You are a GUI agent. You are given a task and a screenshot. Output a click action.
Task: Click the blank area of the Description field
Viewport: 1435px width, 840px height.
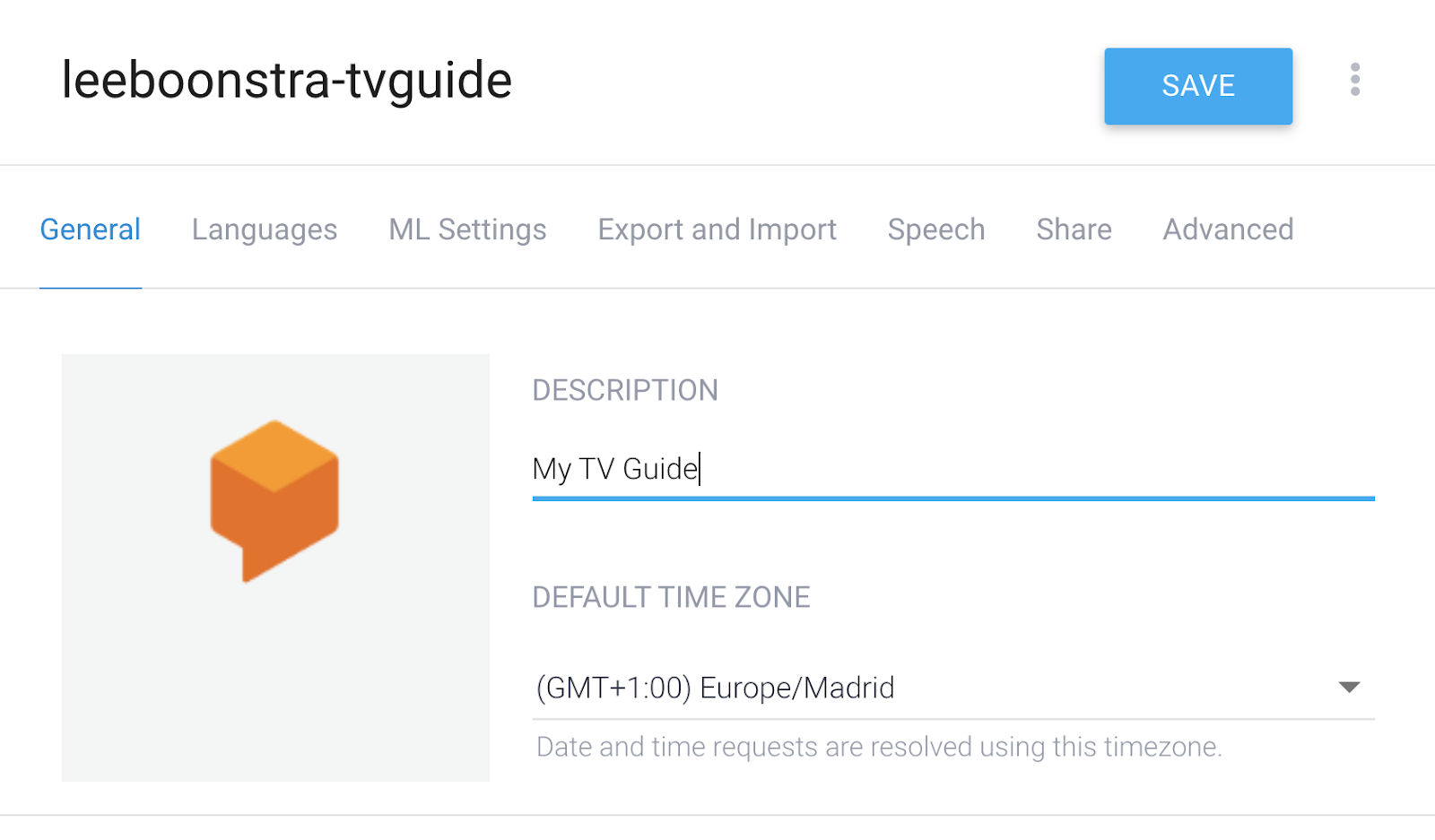1031,469
